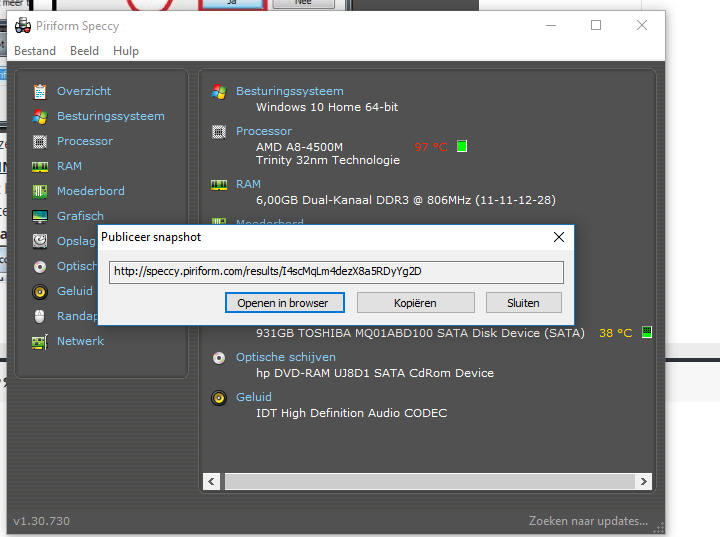This screenshot has width=720, height=537.
Task: Click the memory icon beside RAM summary
Action: coord(219,185)
